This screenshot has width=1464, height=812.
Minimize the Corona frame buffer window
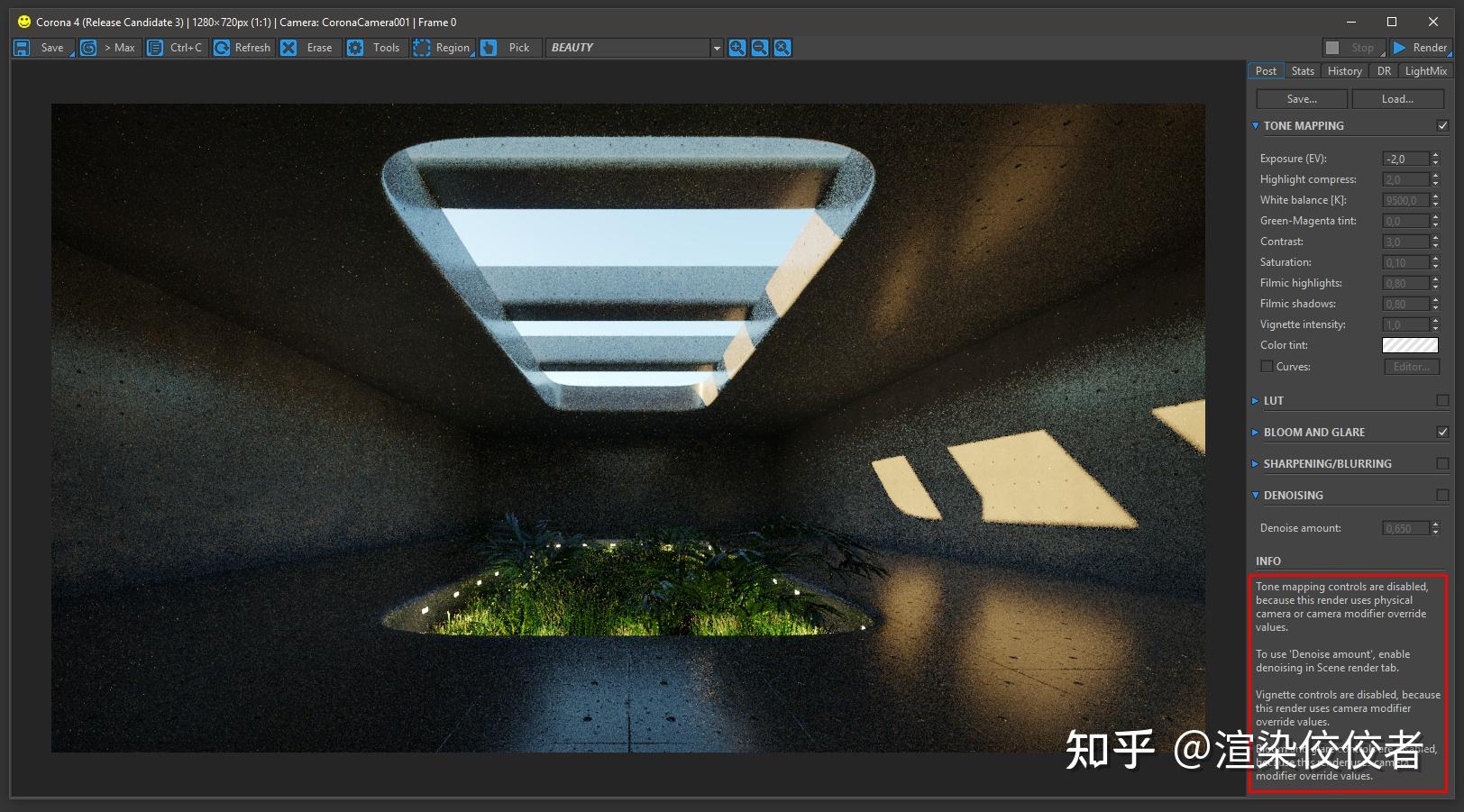pos(1350,22)
